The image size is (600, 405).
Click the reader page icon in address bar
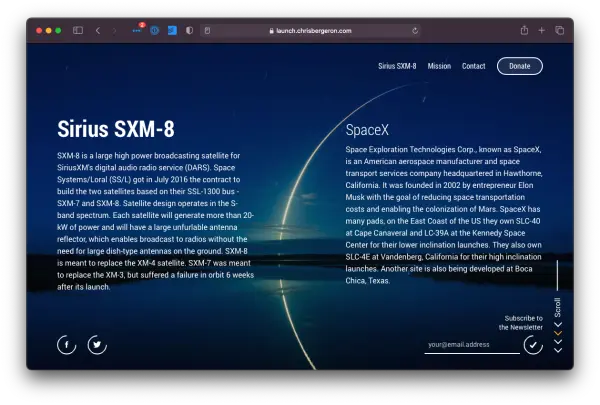207,31
